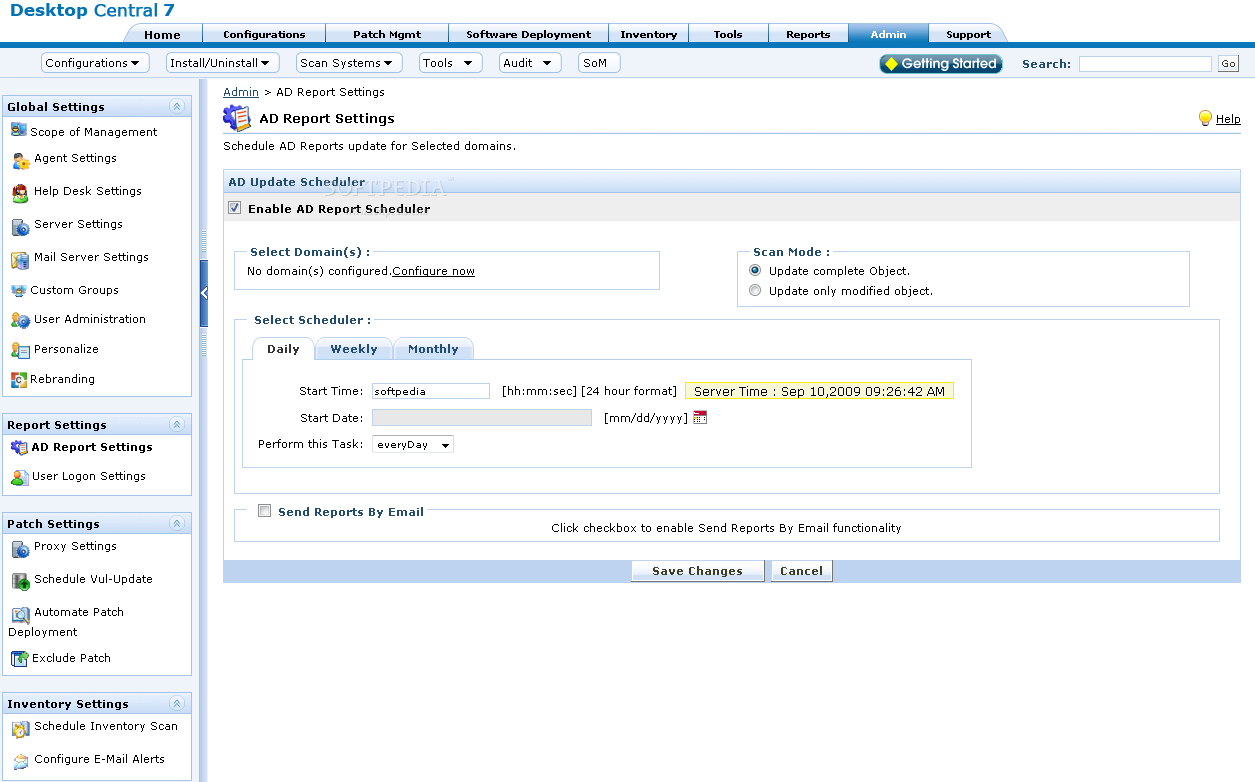This screenshot has height=782, width=1255.
Task: Switch to the Weekly scheduler tab
Action: click(354, 349)
